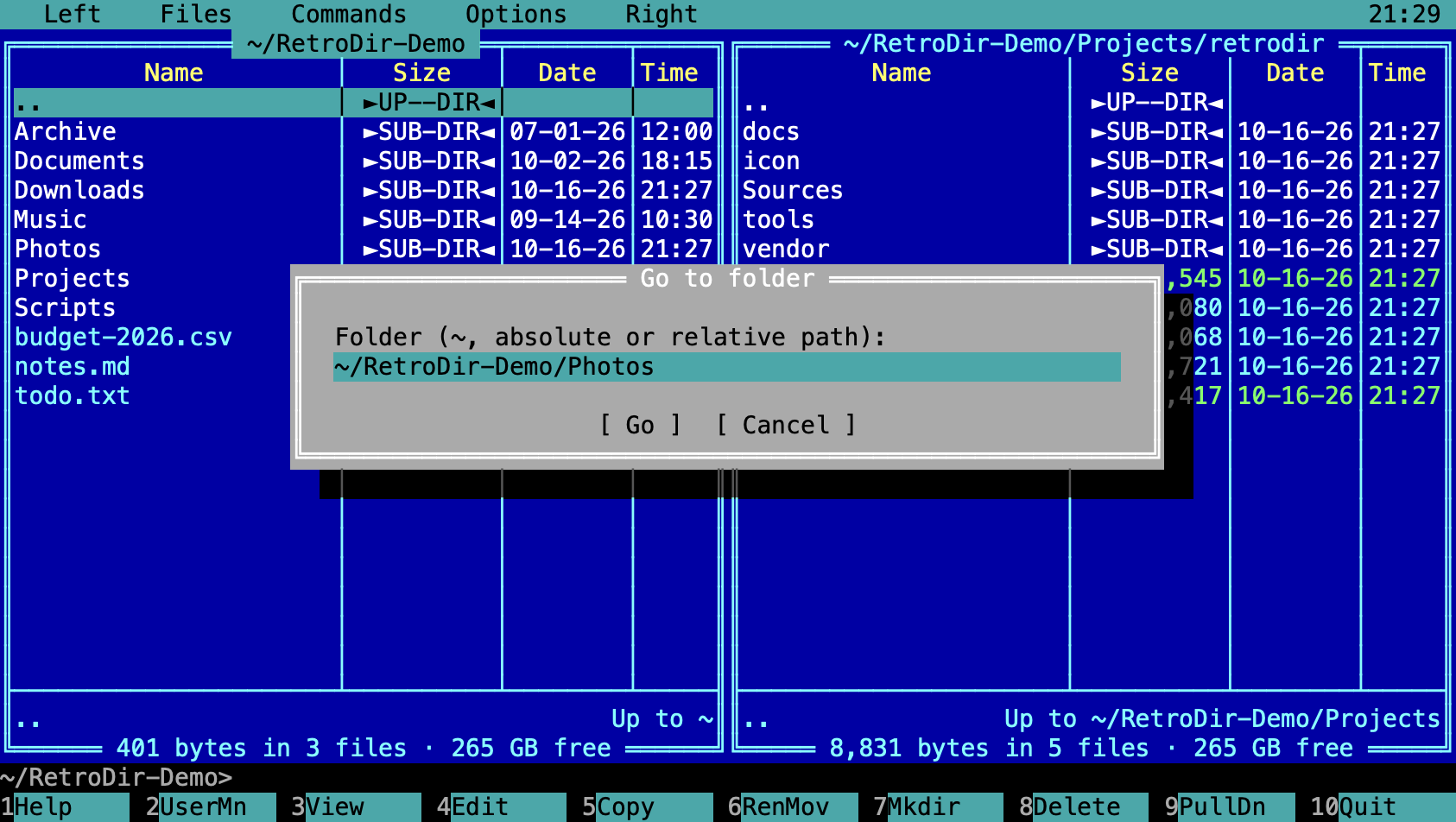Select the Photos folder in left panel
The width and height of the screenshot is (1456, 822).
pos(364,250)
